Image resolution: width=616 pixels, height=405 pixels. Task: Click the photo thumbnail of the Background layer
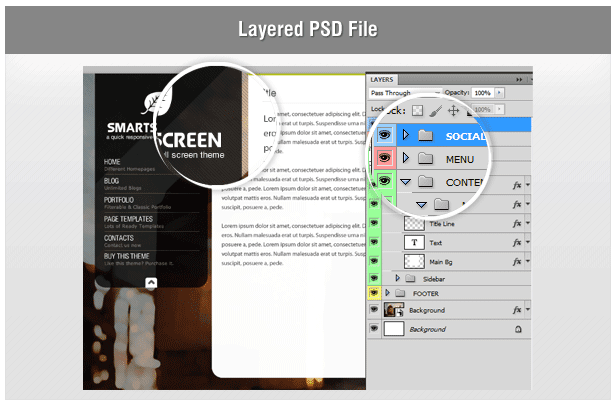394,310
